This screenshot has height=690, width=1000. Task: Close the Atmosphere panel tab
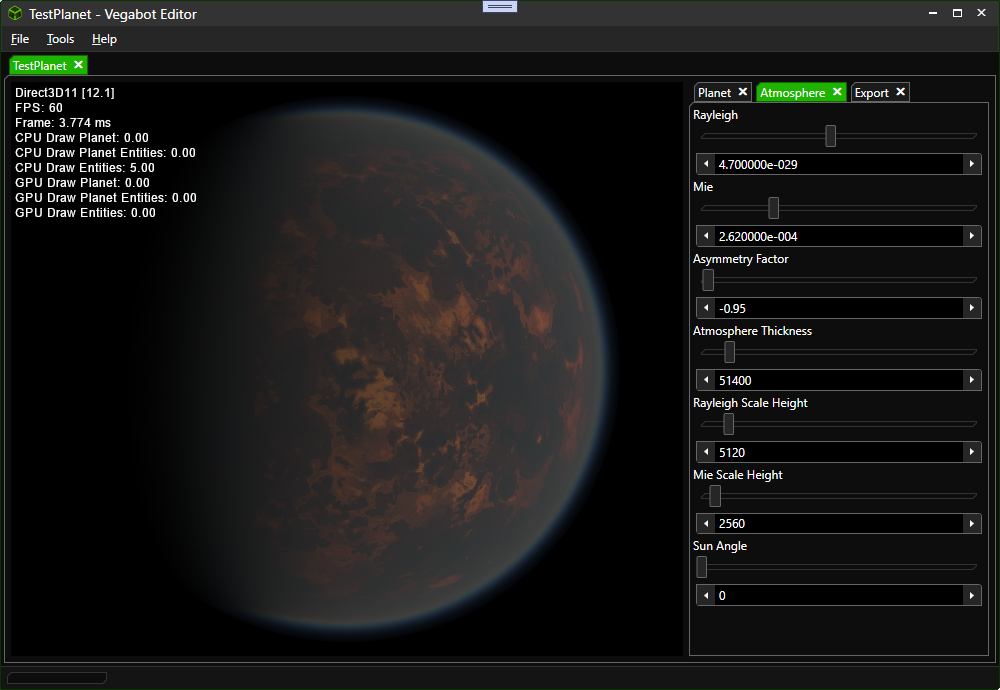[837, 92]
